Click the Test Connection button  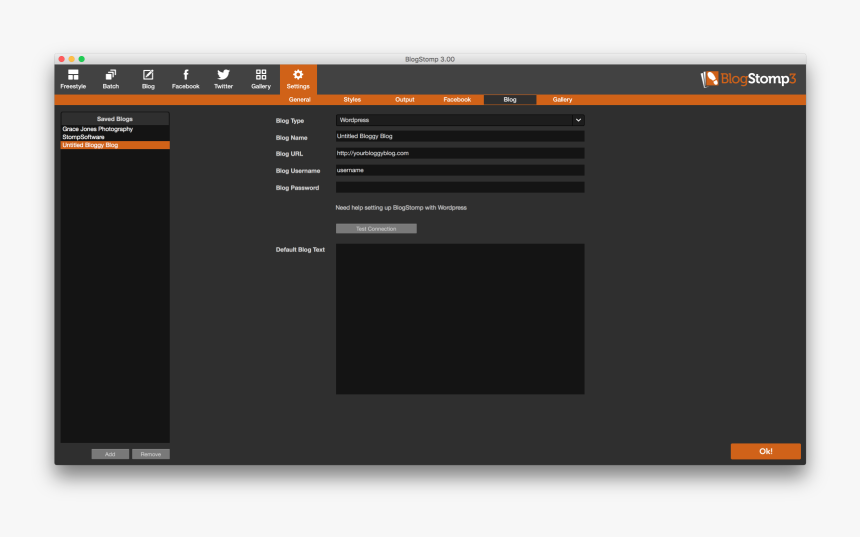pyautogui.click(x=376, y=229)
